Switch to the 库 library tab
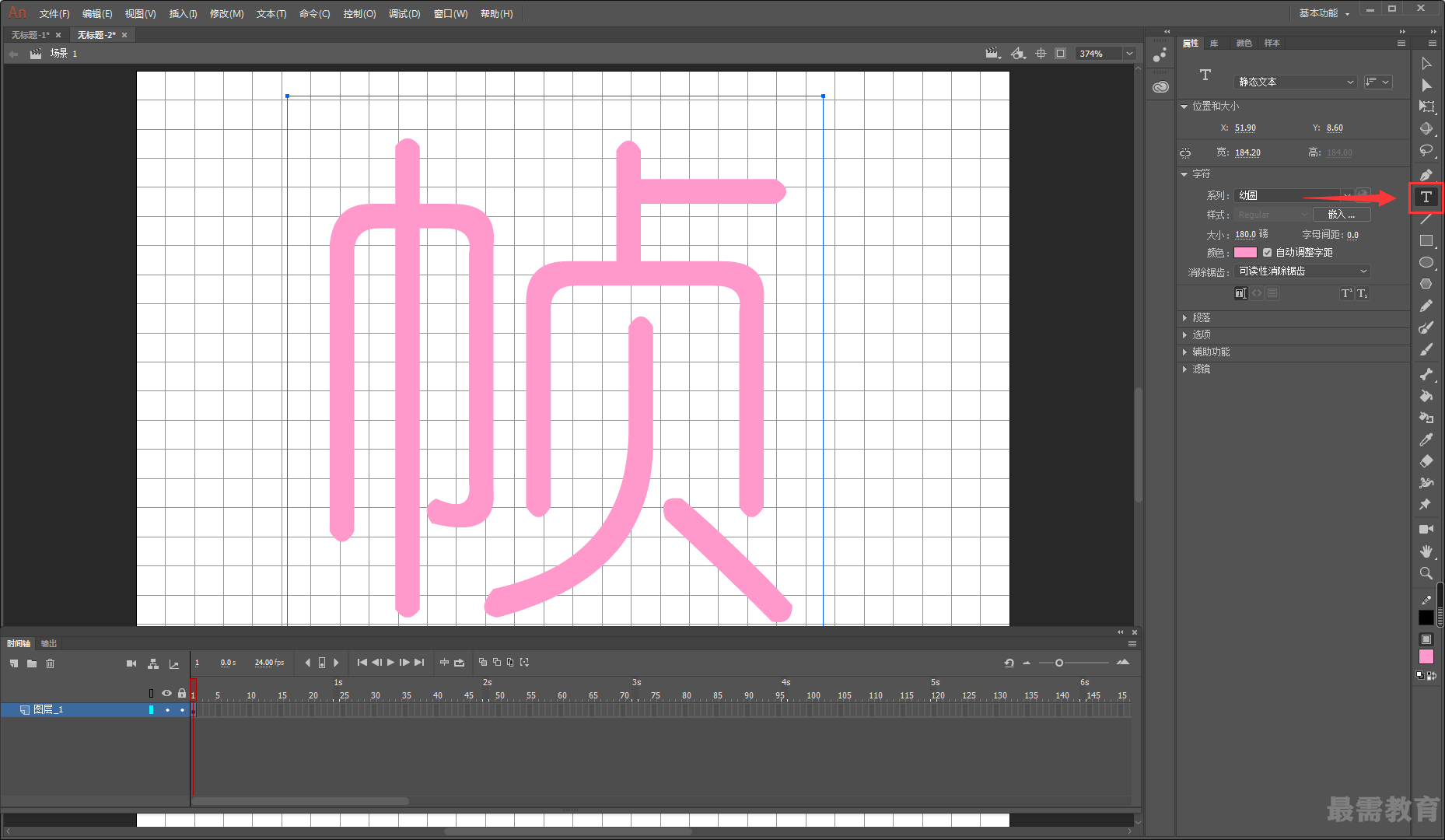Screen dimensions: 1445x840 click(1214, 44)
